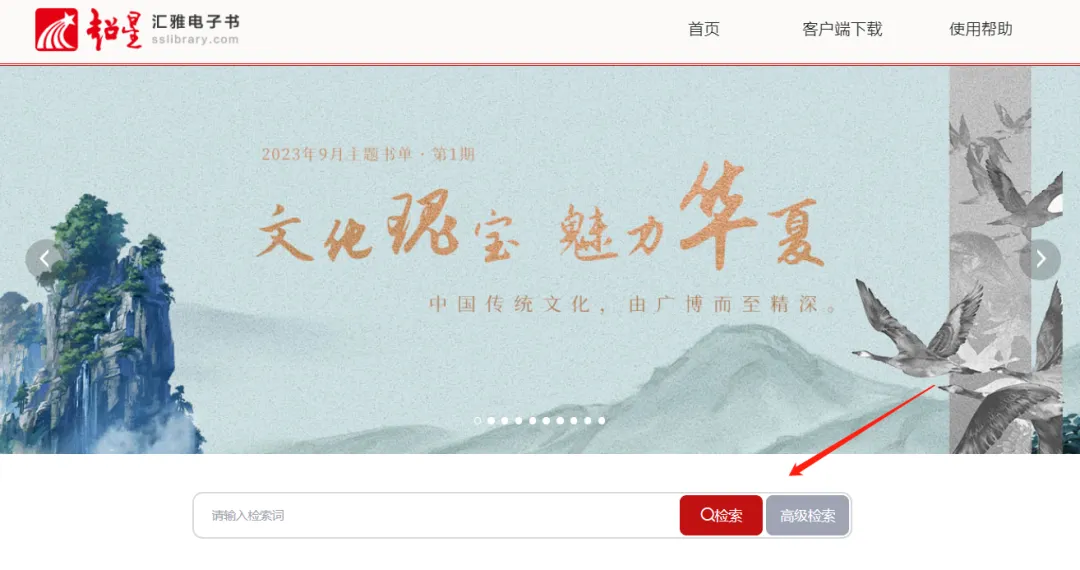This screenshot has width=1080, height=570.
Task: Open the 客户端下载 client download page
Action: (842, 29)
